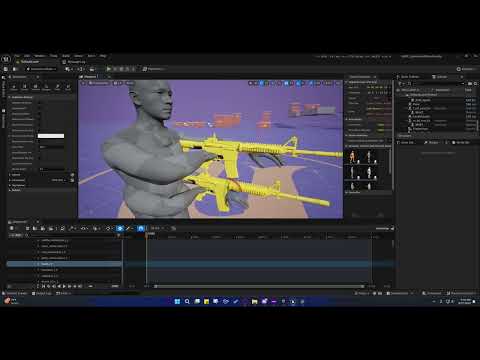Open the viewport Show dropdown
The width and height of the screenshot is (480, 360).
tap(130, 83)
